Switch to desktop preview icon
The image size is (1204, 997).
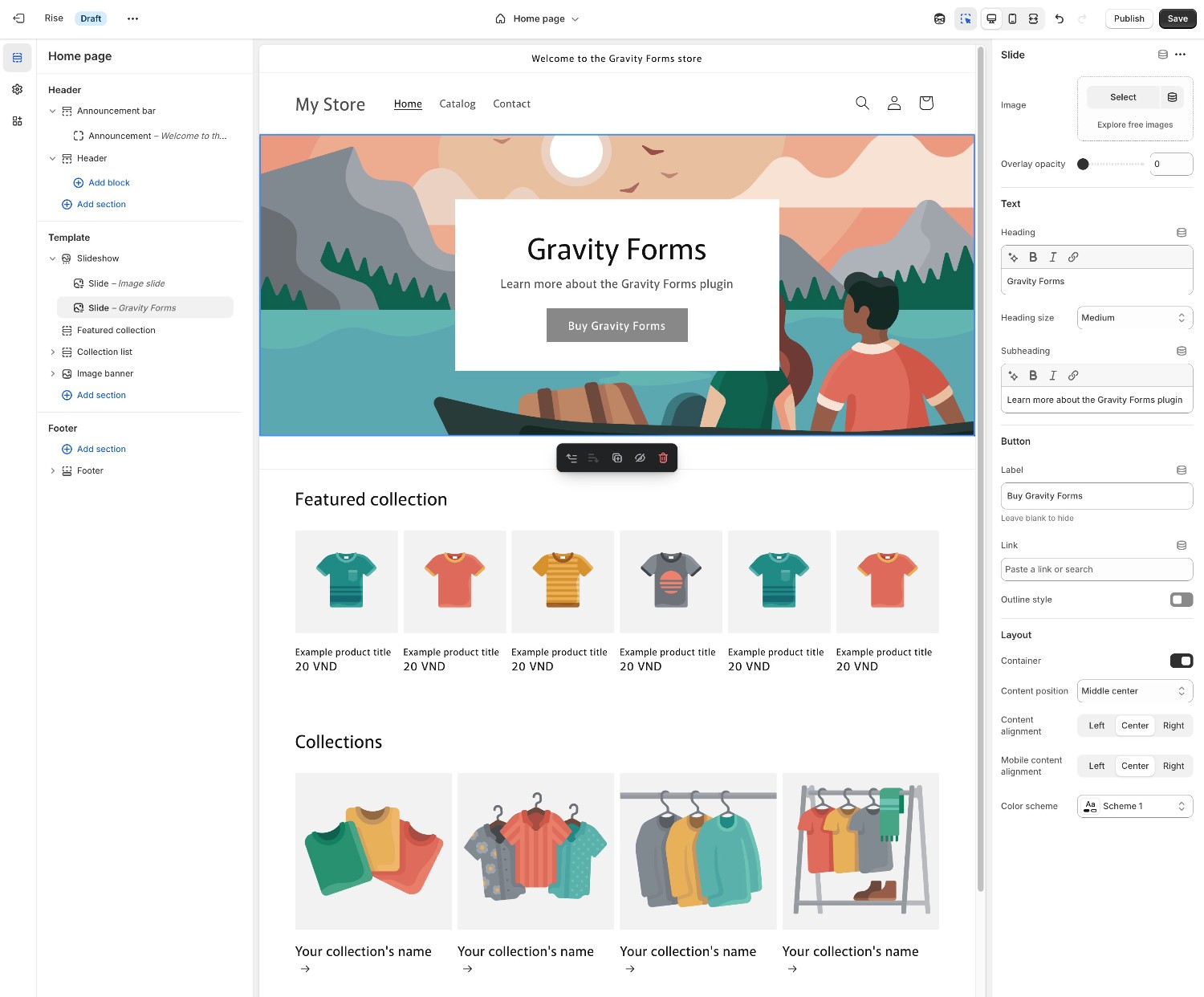pos(991,18)
